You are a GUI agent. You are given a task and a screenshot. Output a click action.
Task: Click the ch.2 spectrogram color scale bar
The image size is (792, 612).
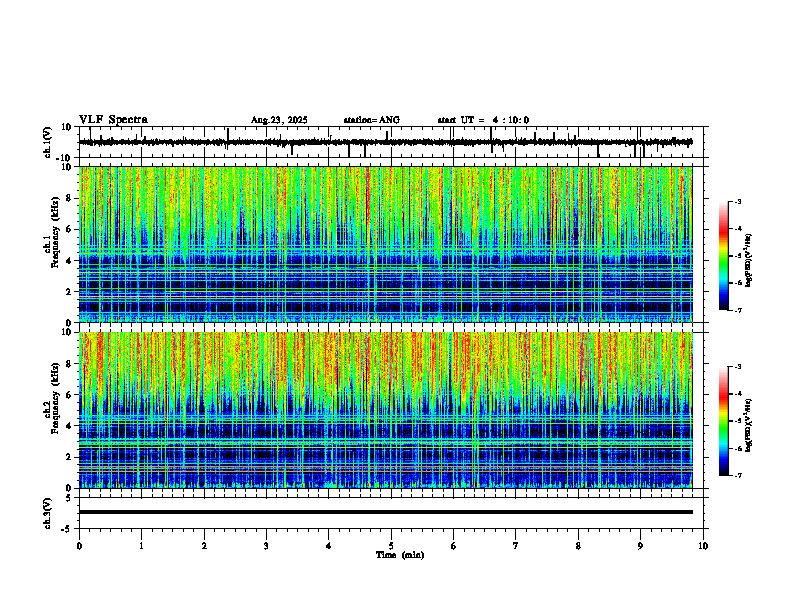(x=723, y=421)
